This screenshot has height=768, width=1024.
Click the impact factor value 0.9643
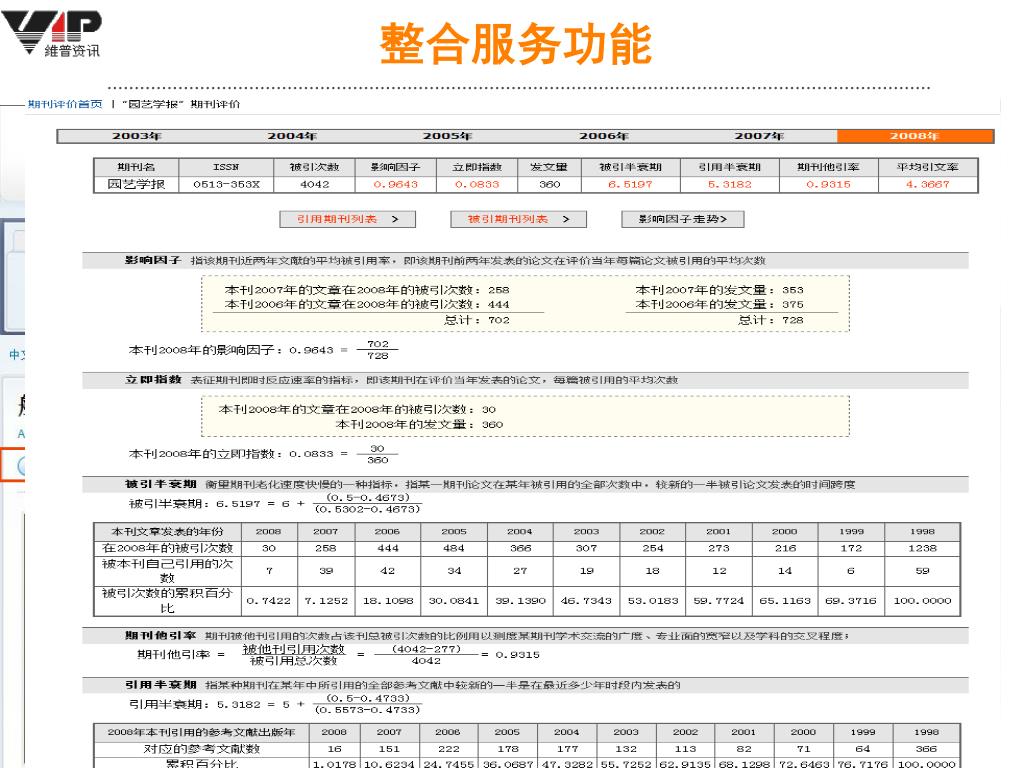point(395,184)
